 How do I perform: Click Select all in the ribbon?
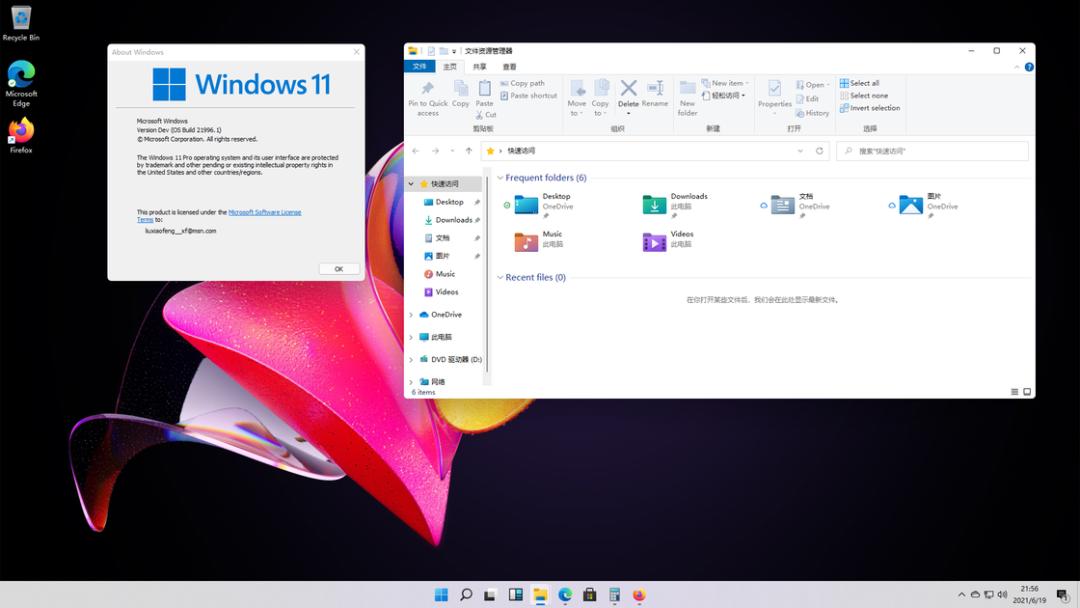860,83
